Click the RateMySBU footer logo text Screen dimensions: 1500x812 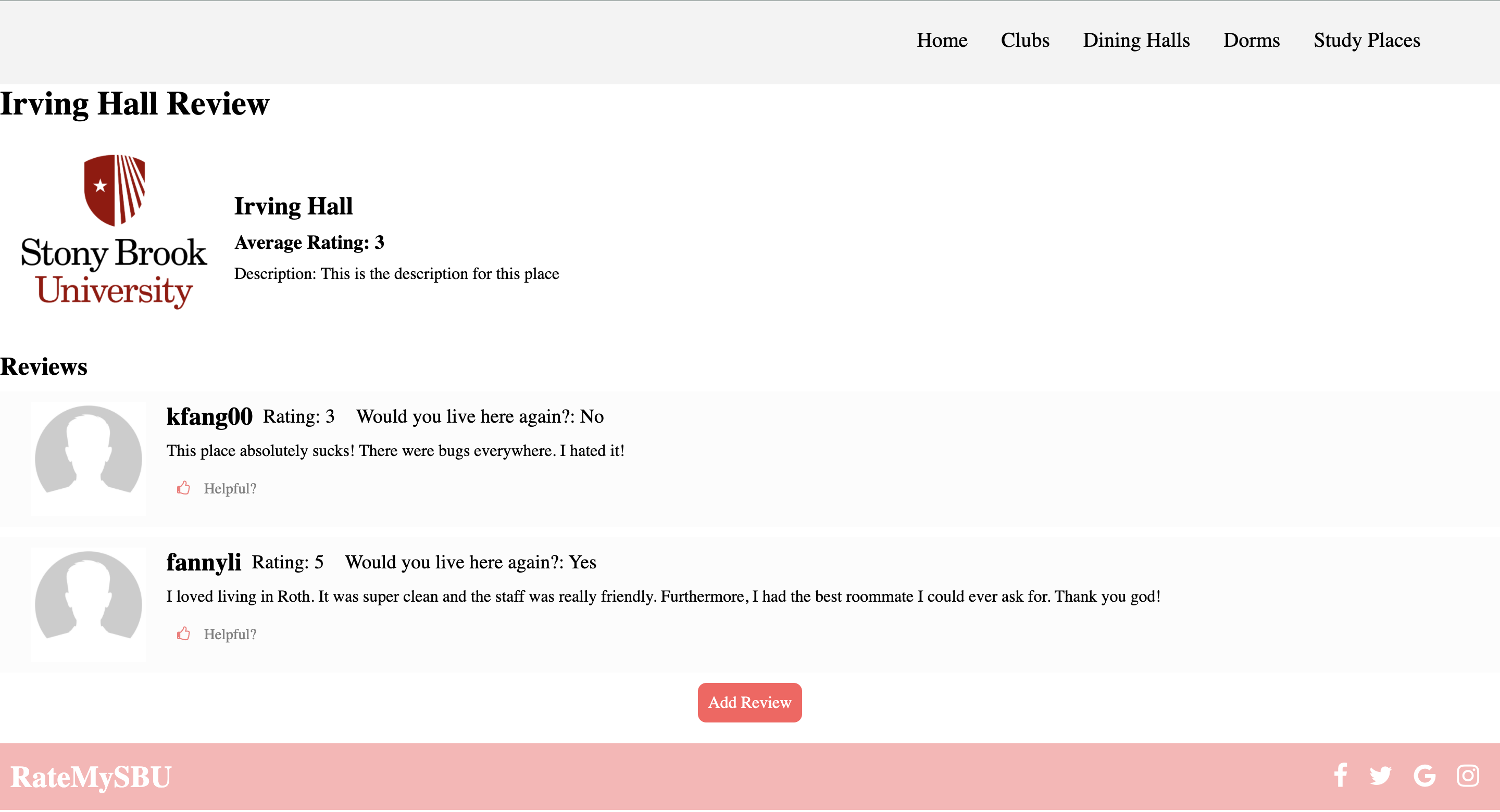(x=91, y=777)
